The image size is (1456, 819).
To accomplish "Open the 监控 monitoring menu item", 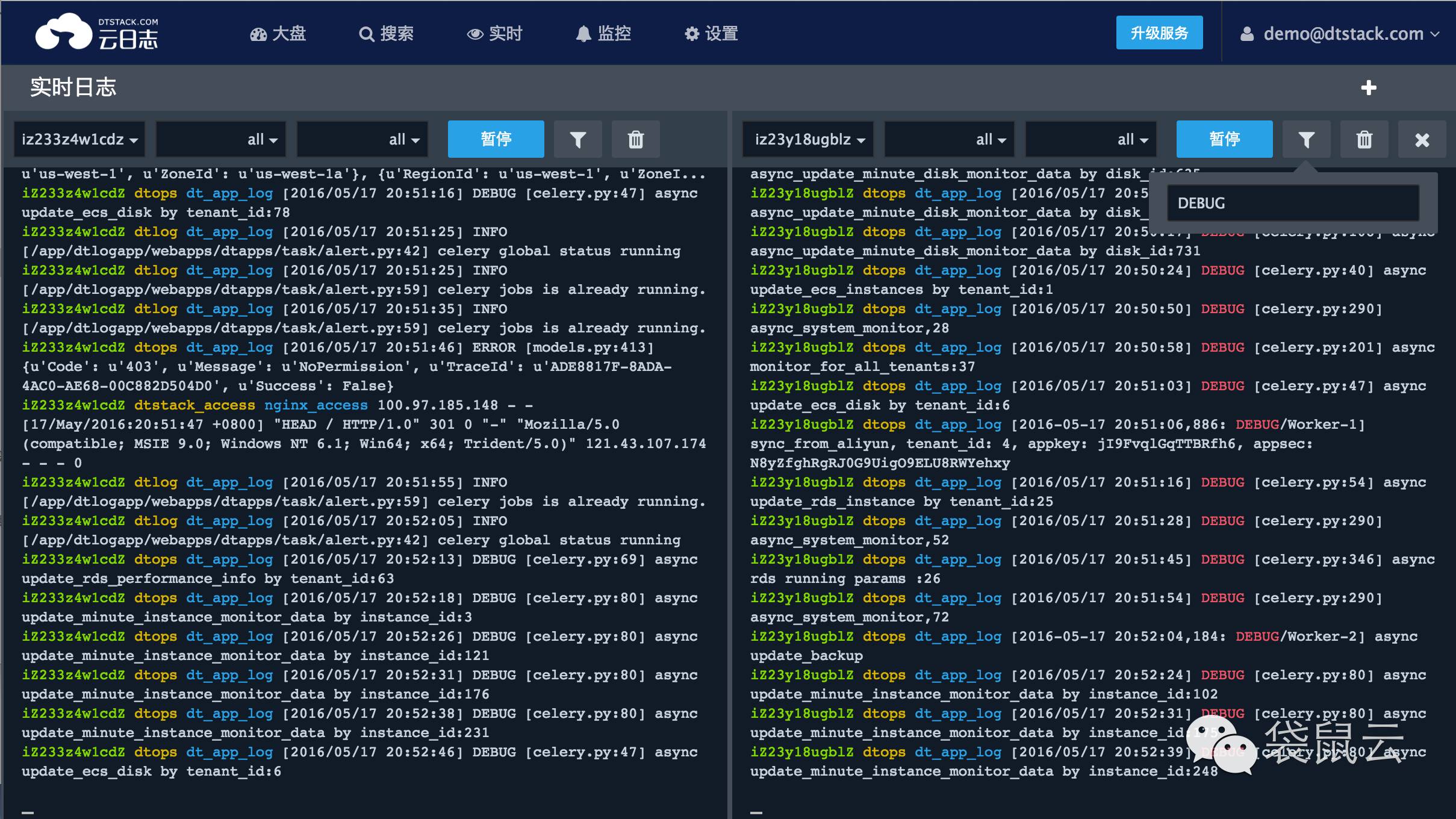I will click(x=603, y=34).
